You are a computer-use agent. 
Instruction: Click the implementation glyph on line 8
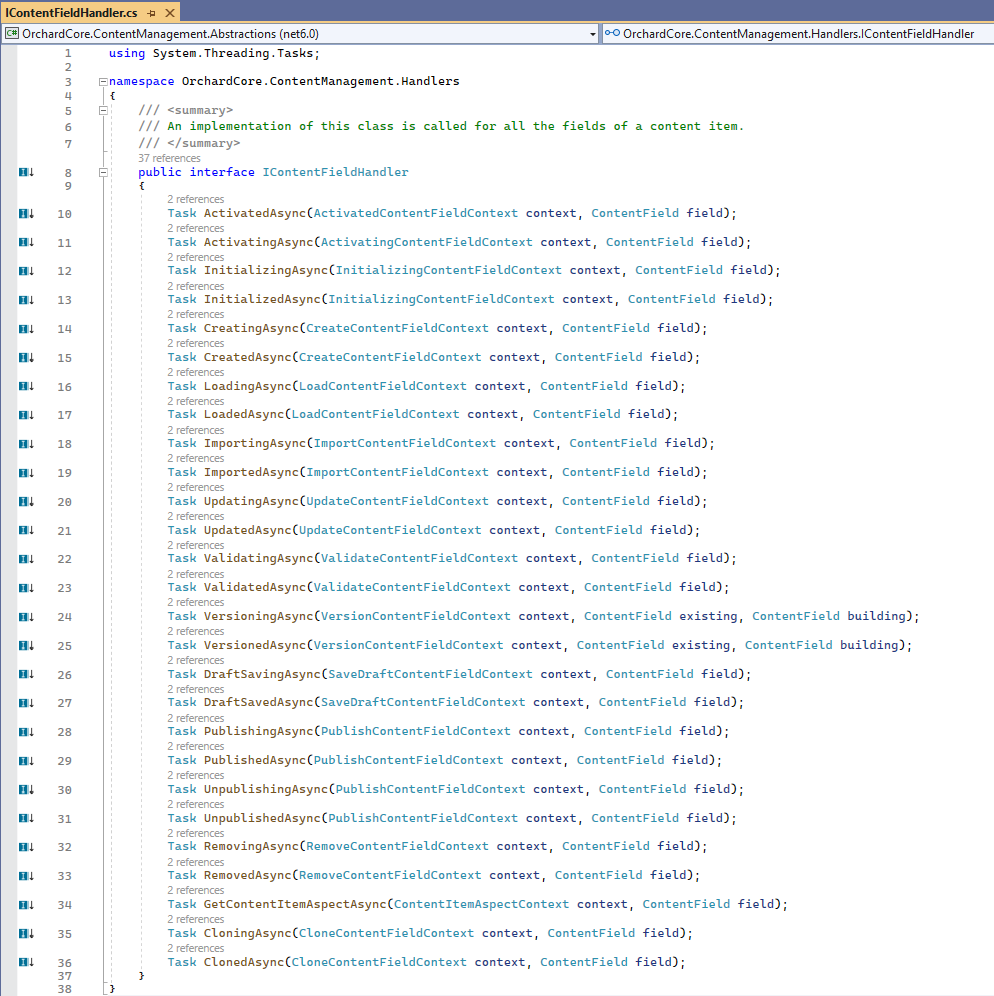tap(26, 172)
